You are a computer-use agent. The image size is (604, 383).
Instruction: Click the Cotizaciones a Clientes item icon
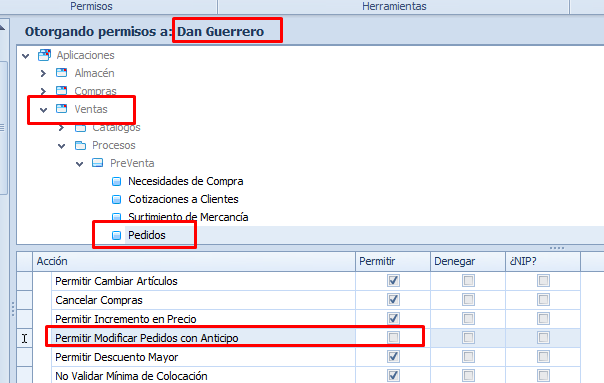click(116, 199)
